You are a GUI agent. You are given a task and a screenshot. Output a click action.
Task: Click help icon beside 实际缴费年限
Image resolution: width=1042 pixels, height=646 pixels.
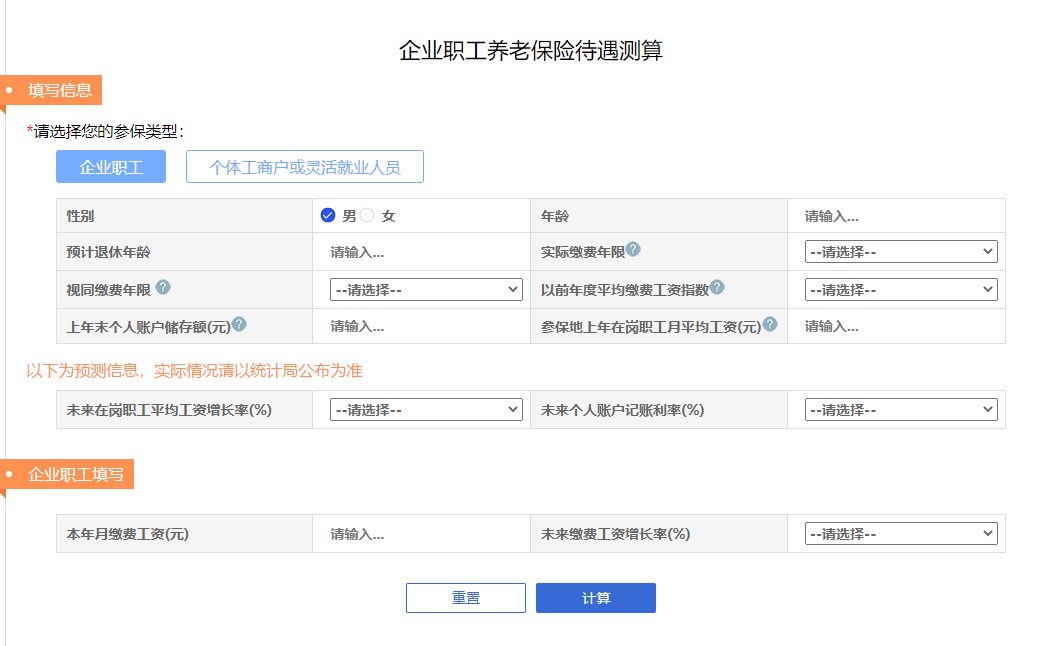coord(633,250)
